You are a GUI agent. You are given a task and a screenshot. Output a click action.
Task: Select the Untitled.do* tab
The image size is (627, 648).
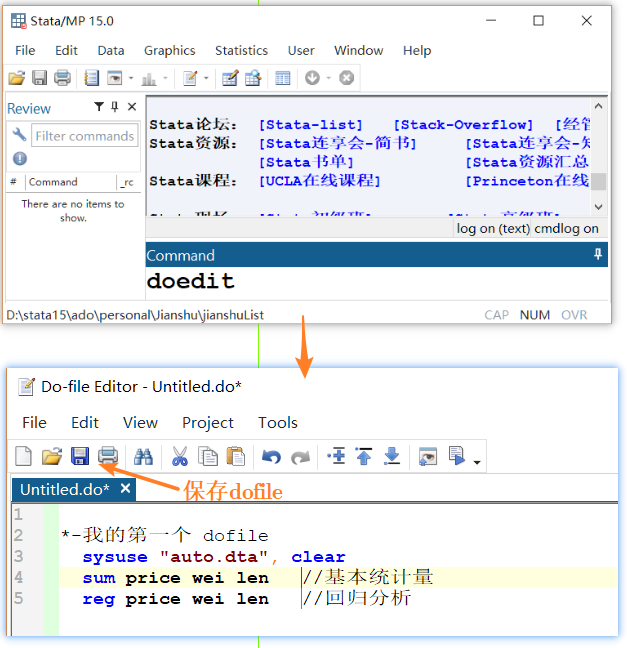pyautogui.click(x=65, y=489)
